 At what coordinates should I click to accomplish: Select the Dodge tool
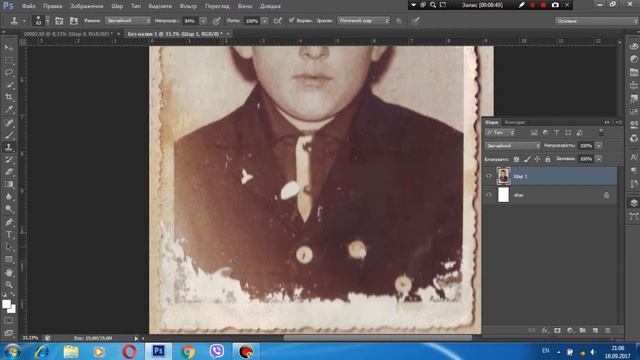[9, 209]
